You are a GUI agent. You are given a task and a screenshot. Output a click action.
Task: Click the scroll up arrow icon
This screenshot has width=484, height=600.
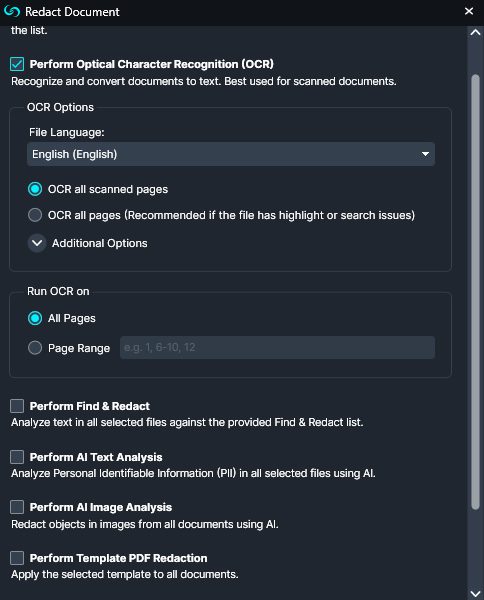click(x=475, y=33)
